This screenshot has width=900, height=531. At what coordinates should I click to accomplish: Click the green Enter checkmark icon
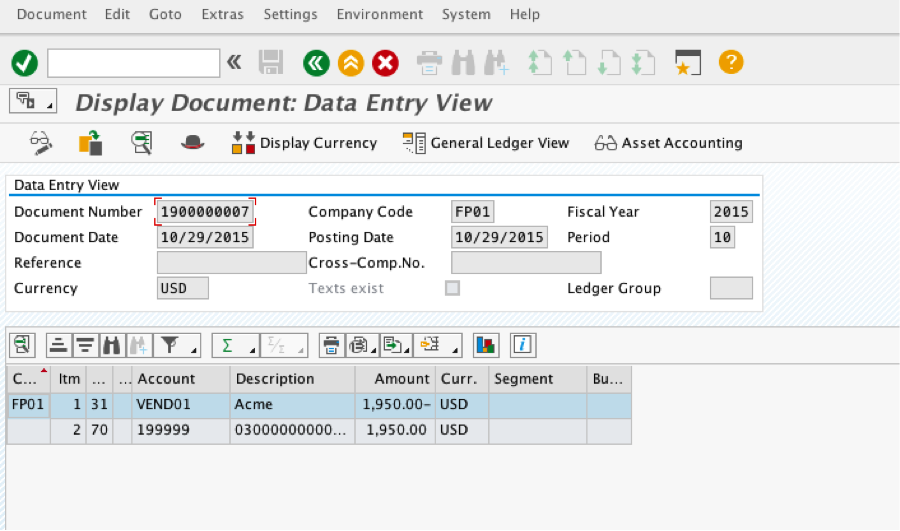(25, 63)
